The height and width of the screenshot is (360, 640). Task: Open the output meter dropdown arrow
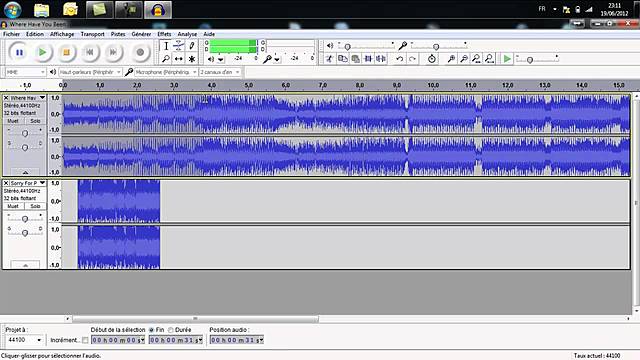(220, 60)
